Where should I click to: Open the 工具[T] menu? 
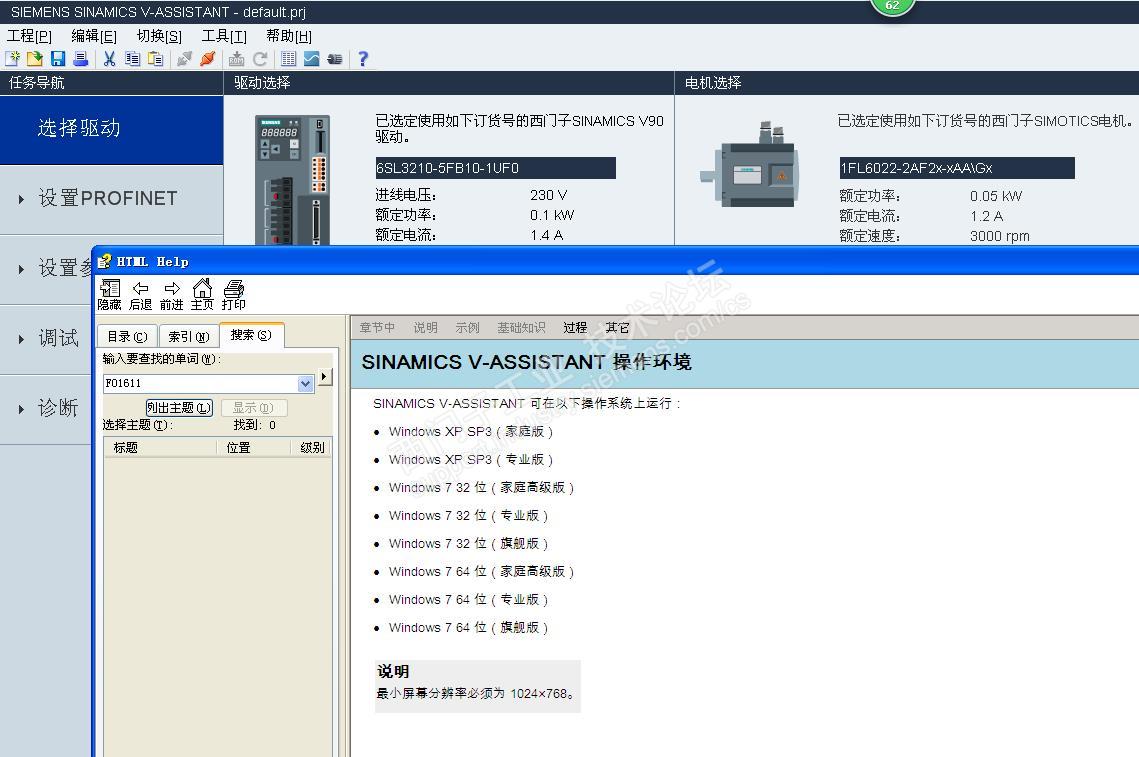(224, 36)
